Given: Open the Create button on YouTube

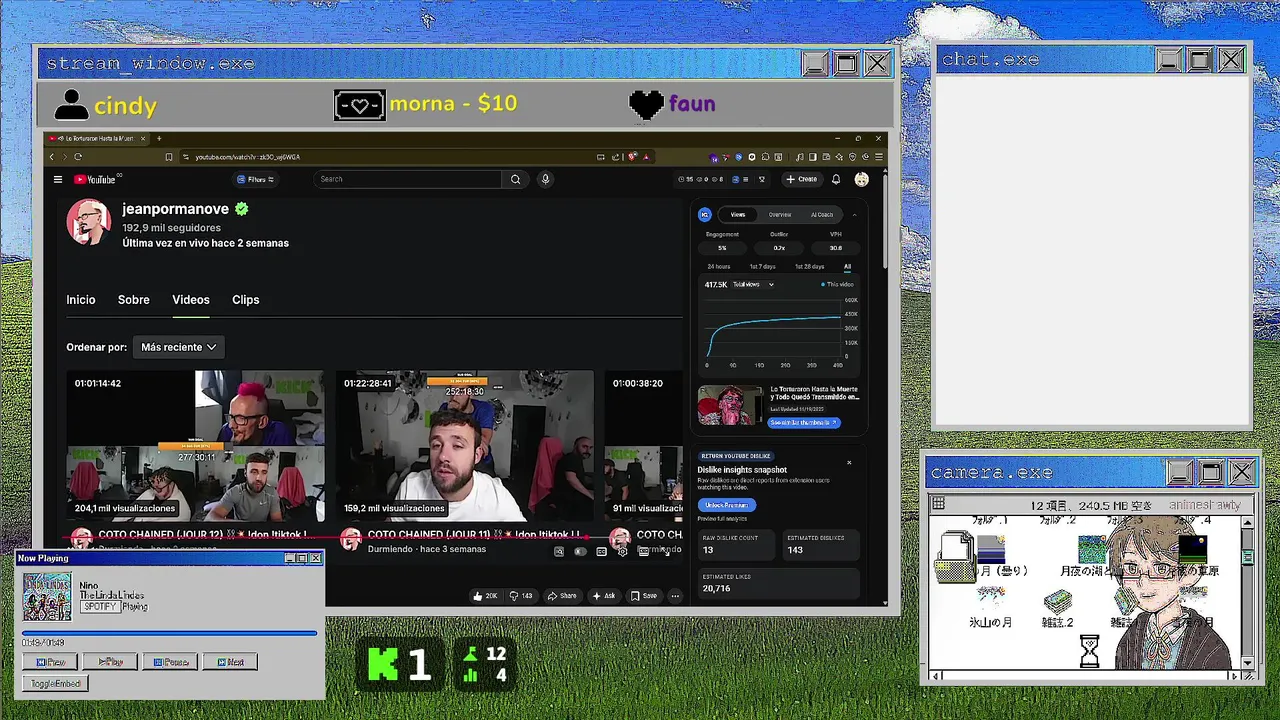Looking at the screenshot, I should point(801,179).
